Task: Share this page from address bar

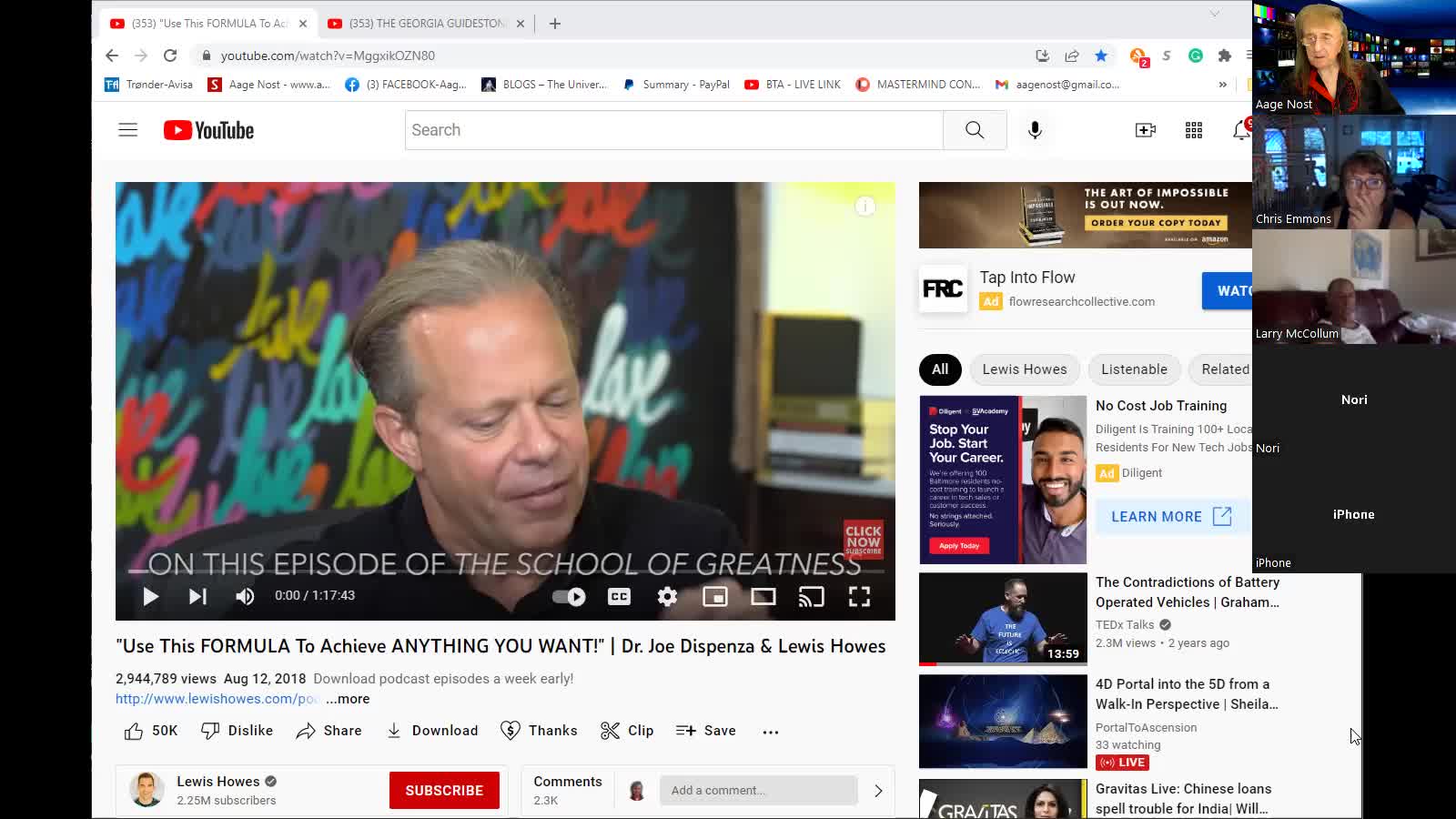Action: (1072, 56)
